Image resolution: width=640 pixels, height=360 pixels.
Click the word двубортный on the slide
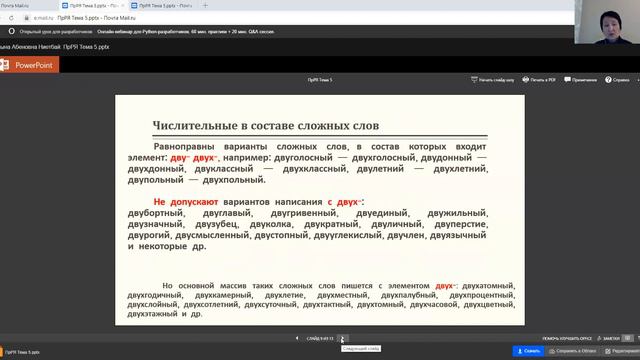point(155,213)
